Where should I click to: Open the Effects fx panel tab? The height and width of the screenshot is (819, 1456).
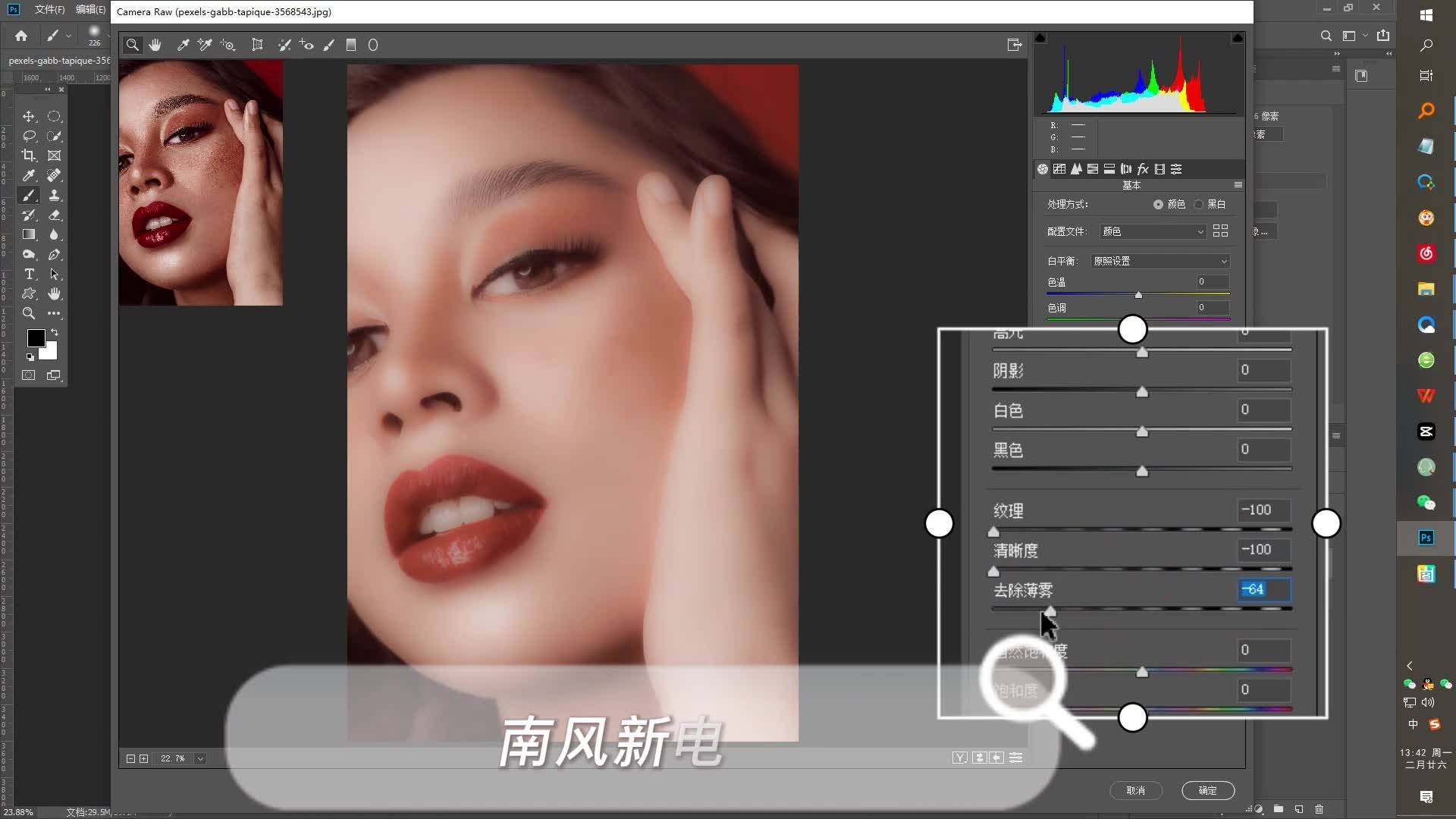coord(1143,169)
